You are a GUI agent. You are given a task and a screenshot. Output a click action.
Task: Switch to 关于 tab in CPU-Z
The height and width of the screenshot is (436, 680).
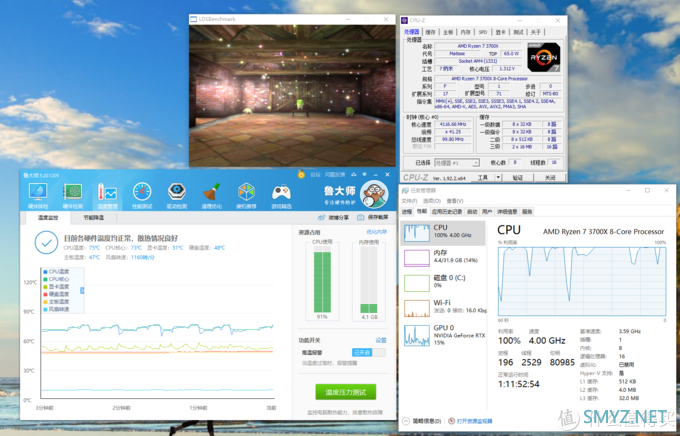pos(536,32)
